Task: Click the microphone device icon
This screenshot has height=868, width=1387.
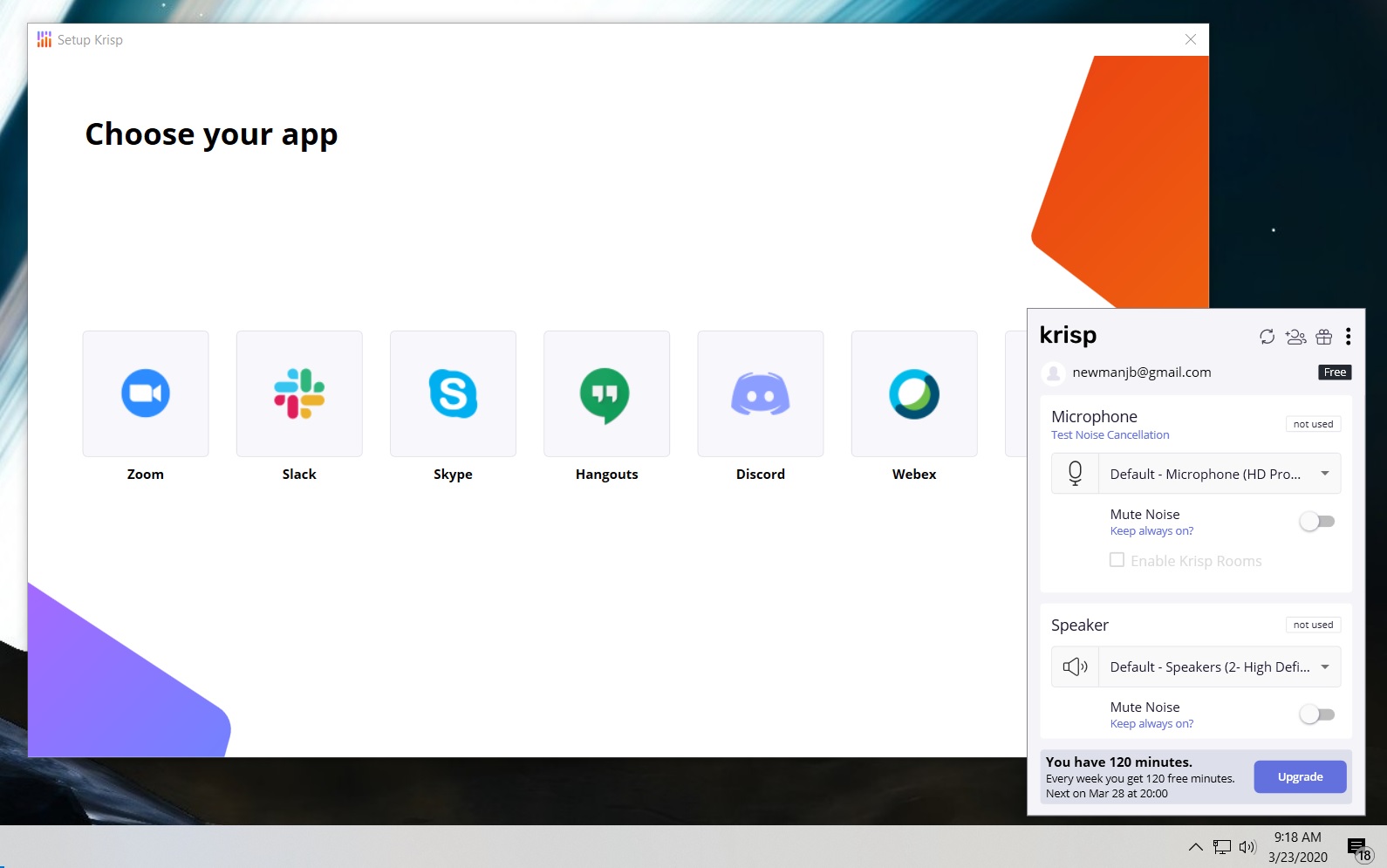Action: [1076, 474]
